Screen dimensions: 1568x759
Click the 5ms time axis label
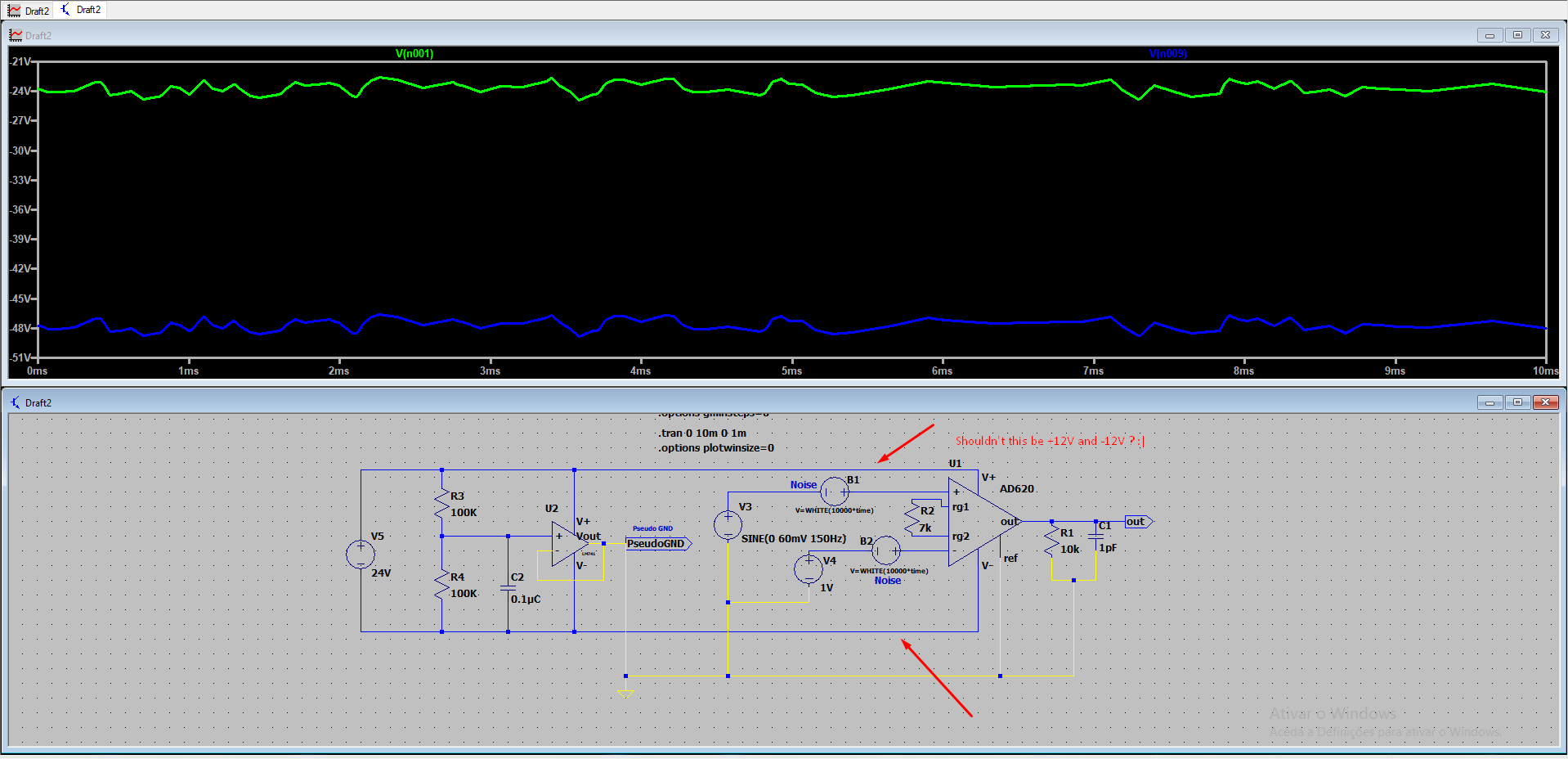(791, 371)
